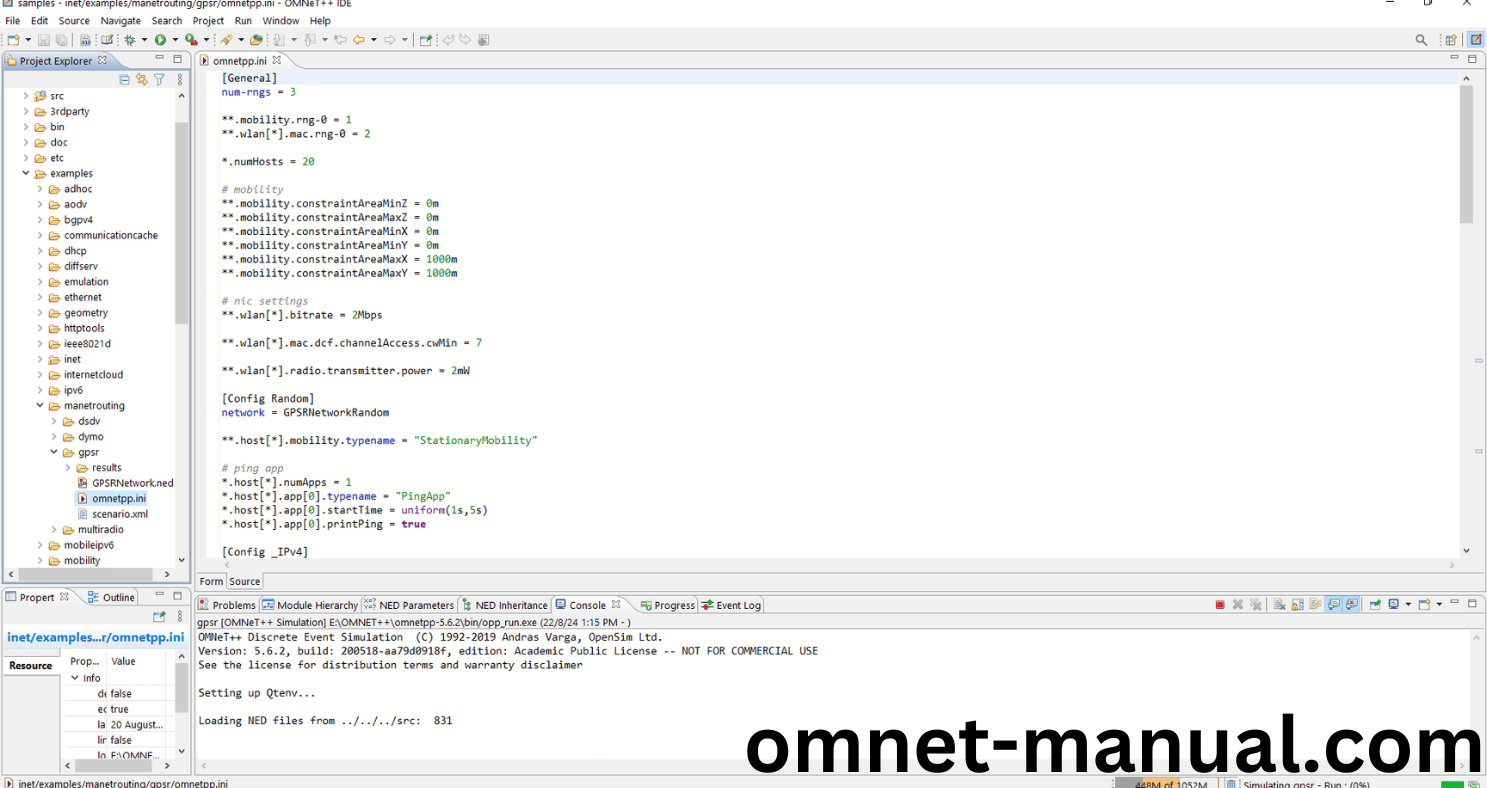Click the editor vertical scrollbar thumb
1487x788 pixels.
click(1466, 155)
